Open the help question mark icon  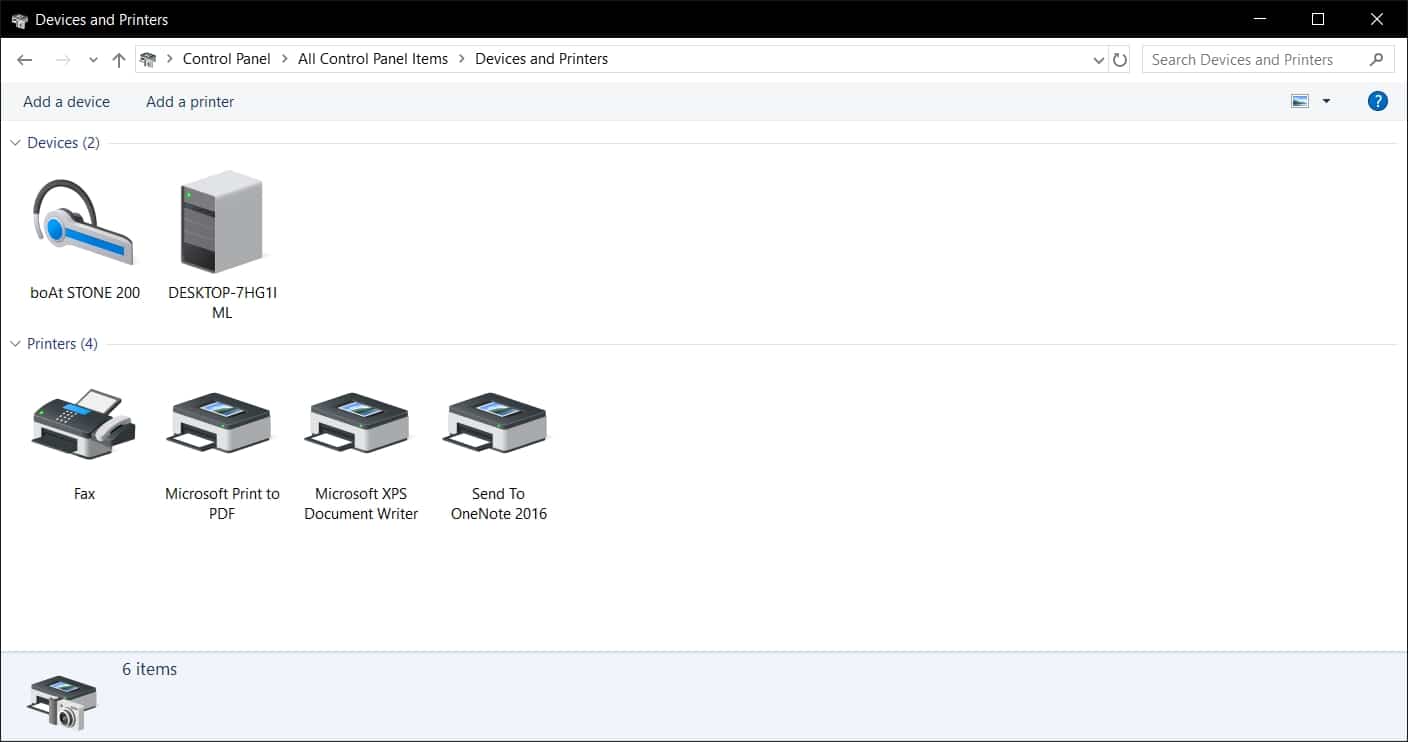tap(1378, 101)
